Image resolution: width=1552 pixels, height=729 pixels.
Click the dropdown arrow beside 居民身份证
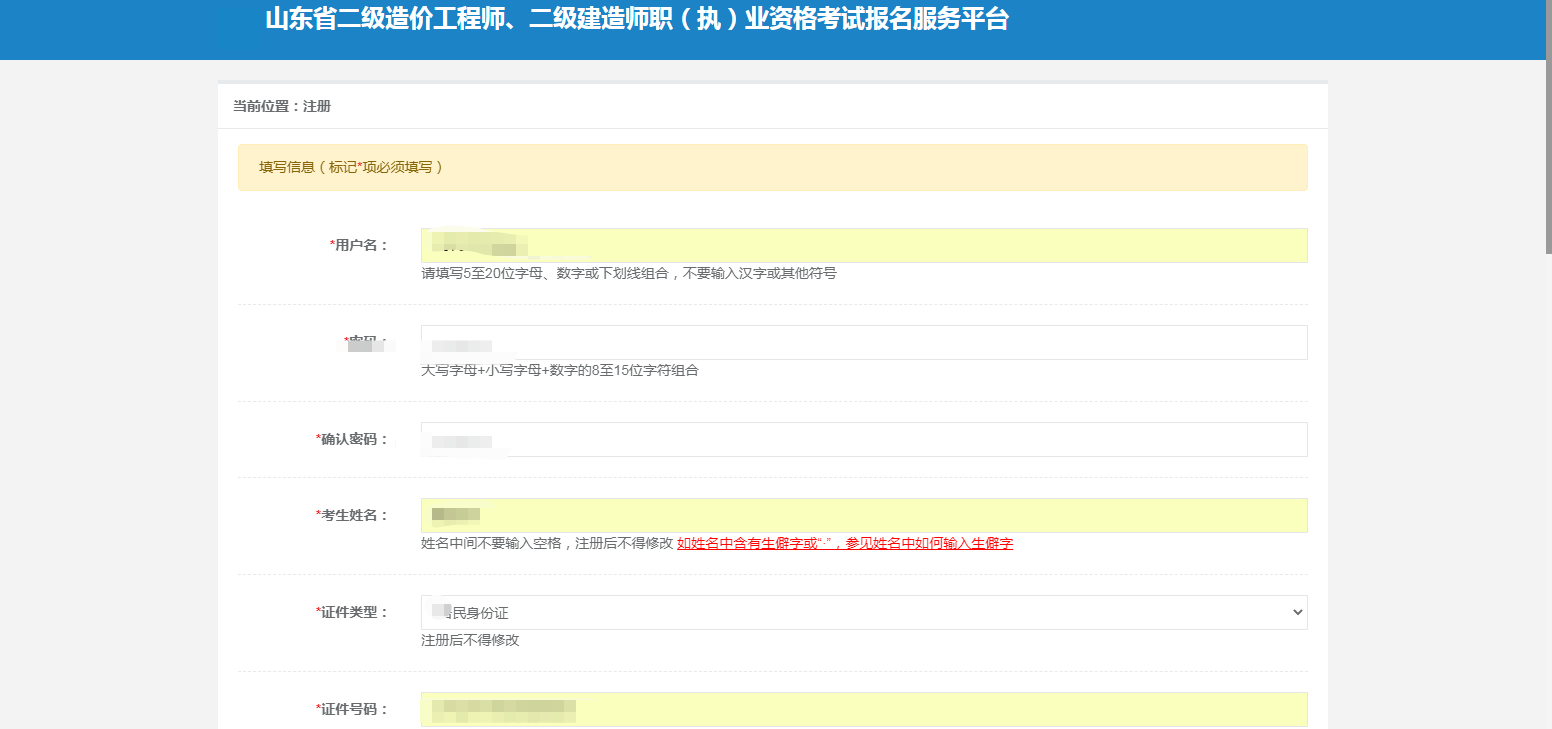pos(1297,611)
